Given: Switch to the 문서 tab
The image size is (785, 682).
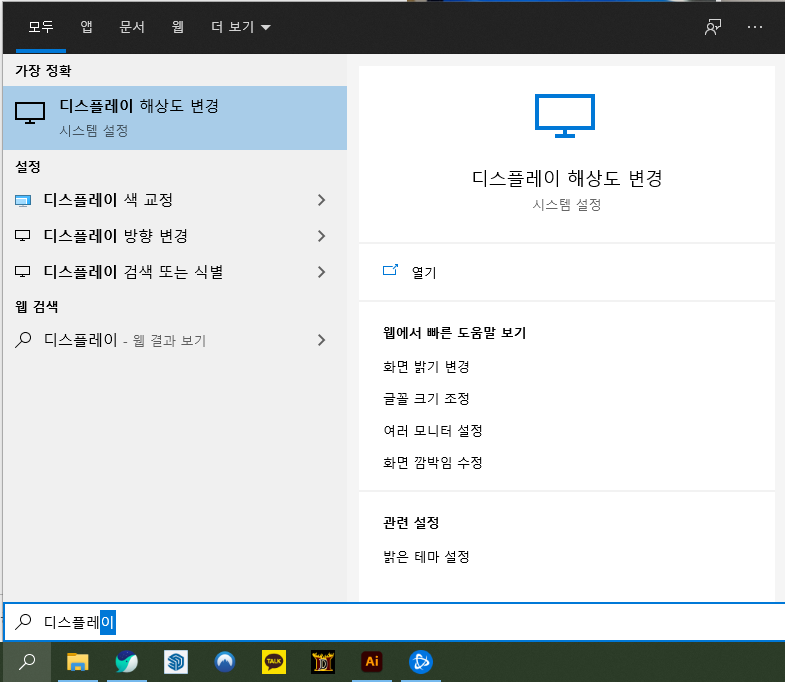Looking at the screenshot, I should (132, 27).
